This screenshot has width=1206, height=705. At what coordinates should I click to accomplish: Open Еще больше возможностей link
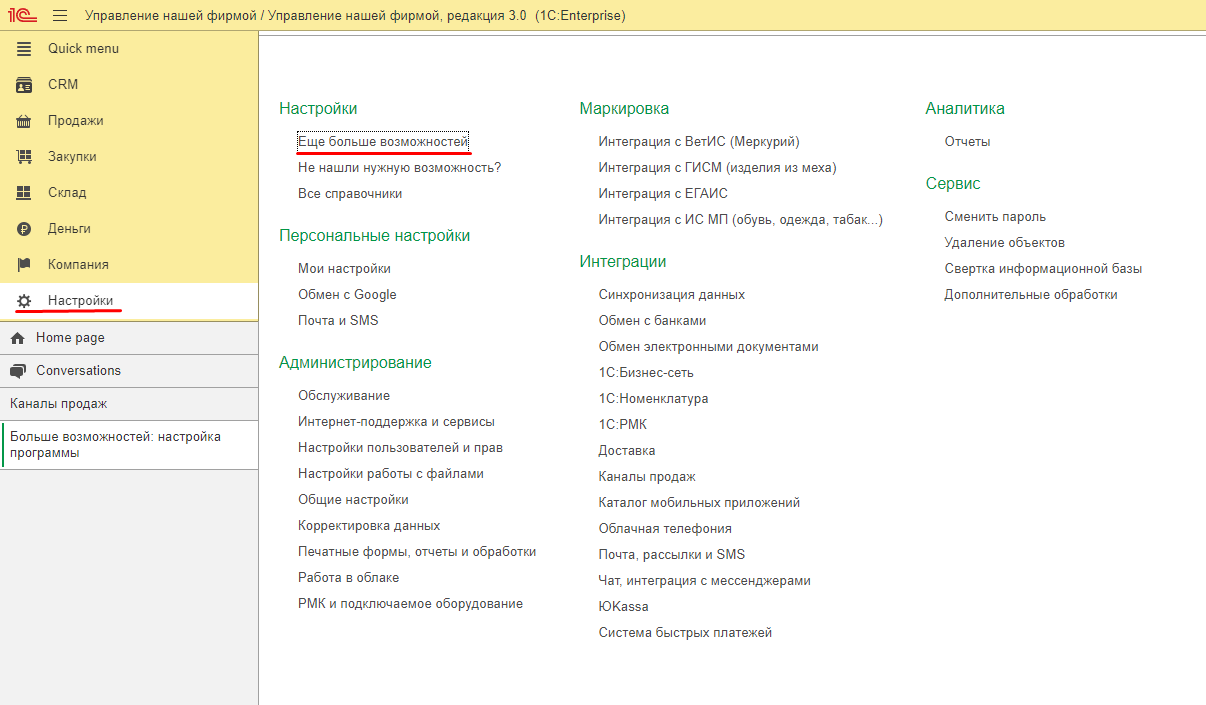(x=383, y=142)
